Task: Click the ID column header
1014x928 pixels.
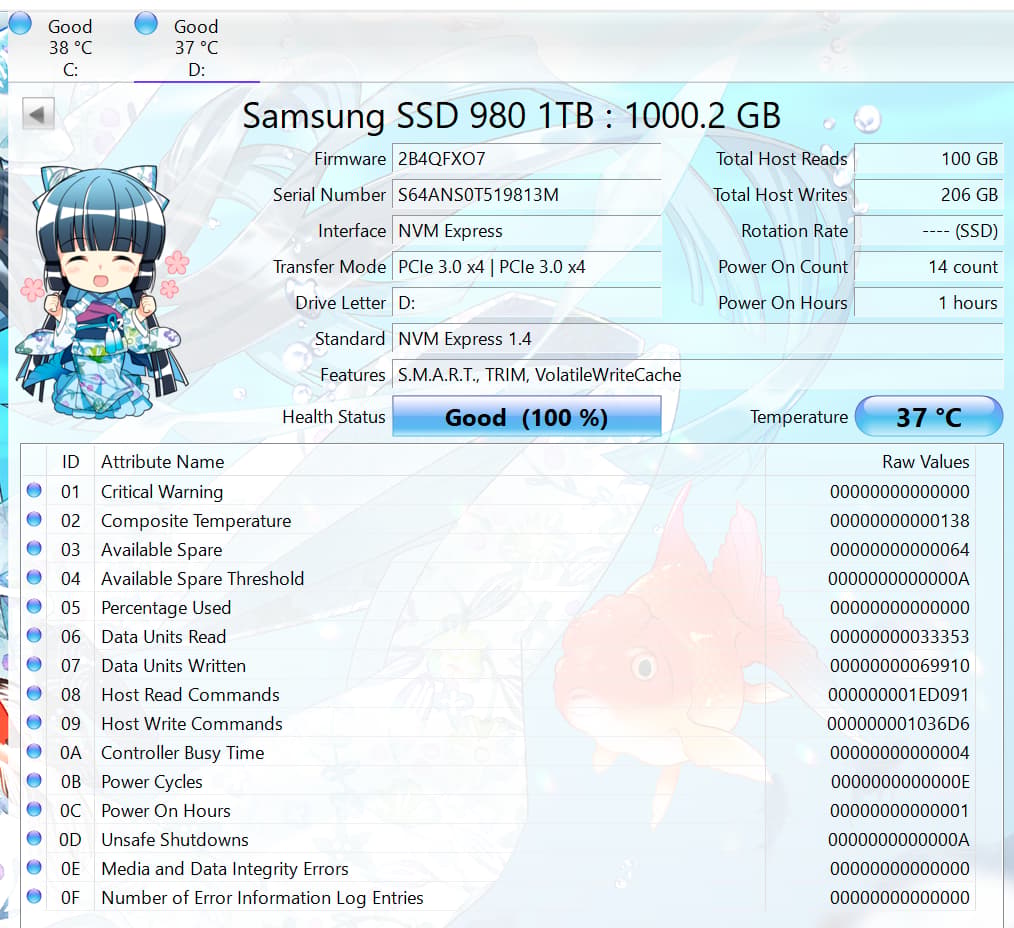Action: (x=70, y=462)
